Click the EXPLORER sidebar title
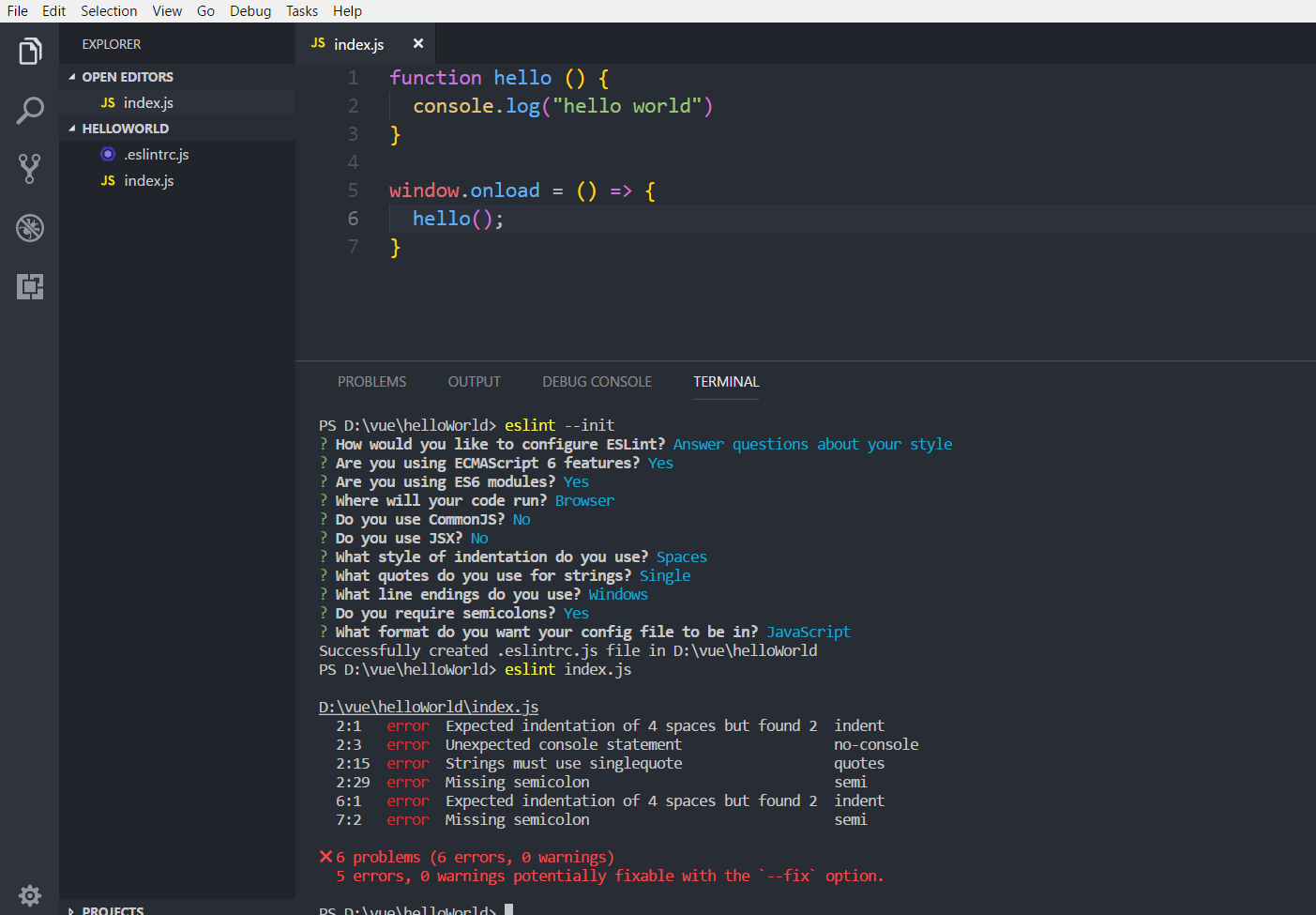The height and width of the screenshot is (915, 1316). coord(112,44)
